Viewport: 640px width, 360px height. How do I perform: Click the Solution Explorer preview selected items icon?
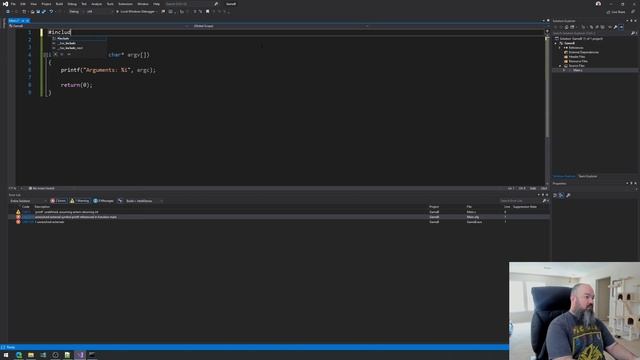pos(621,27)
